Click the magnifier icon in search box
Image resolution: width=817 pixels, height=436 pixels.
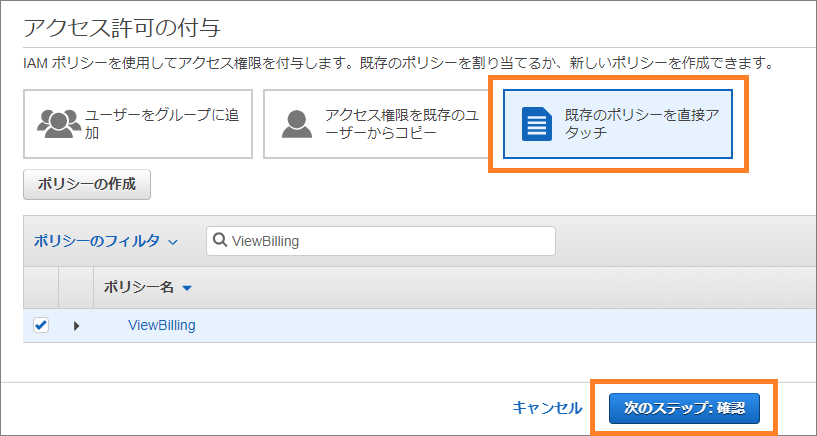(220, 241)
